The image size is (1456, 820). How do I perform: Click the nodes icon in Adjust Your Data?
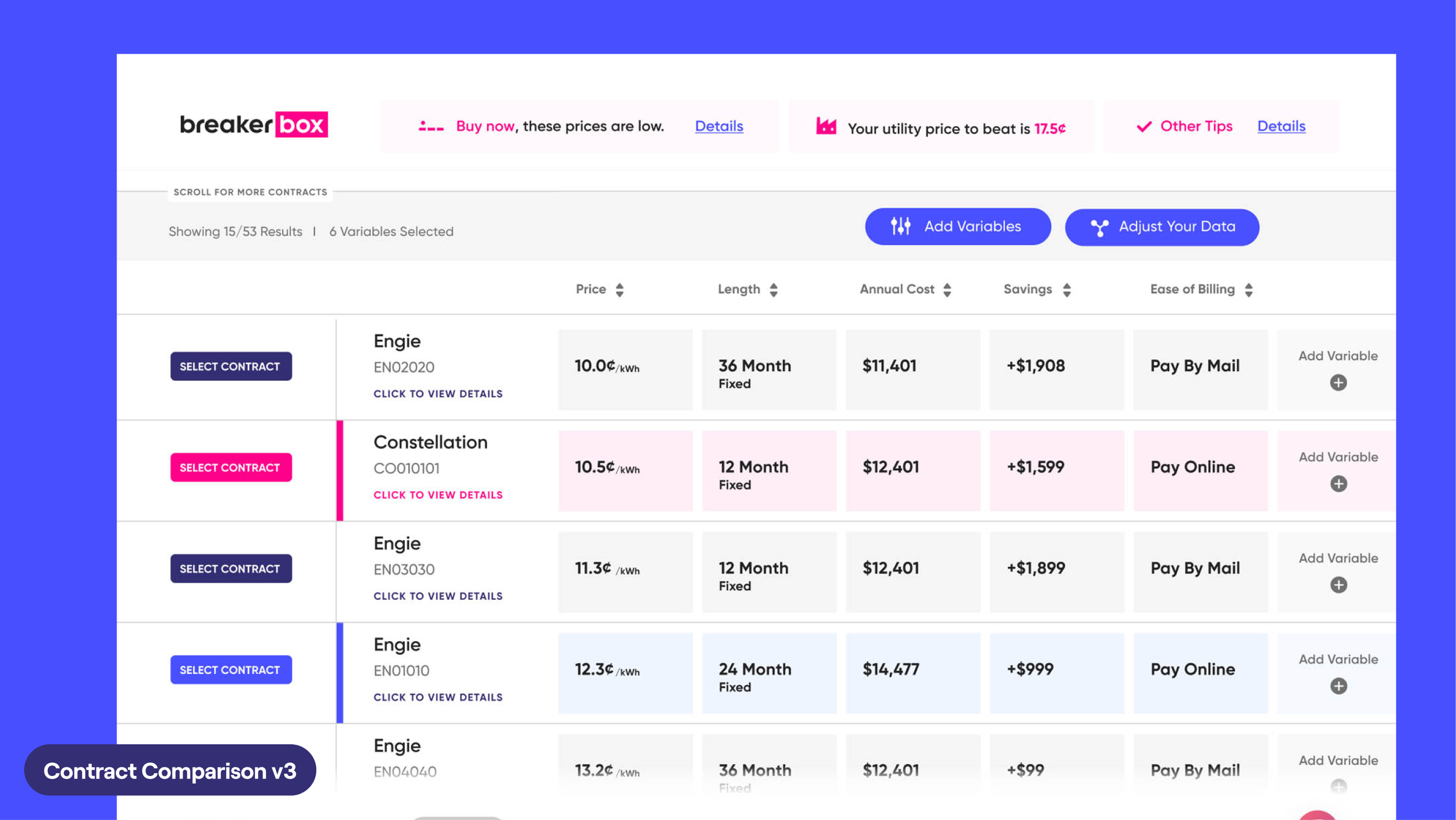pos(1099,227)
